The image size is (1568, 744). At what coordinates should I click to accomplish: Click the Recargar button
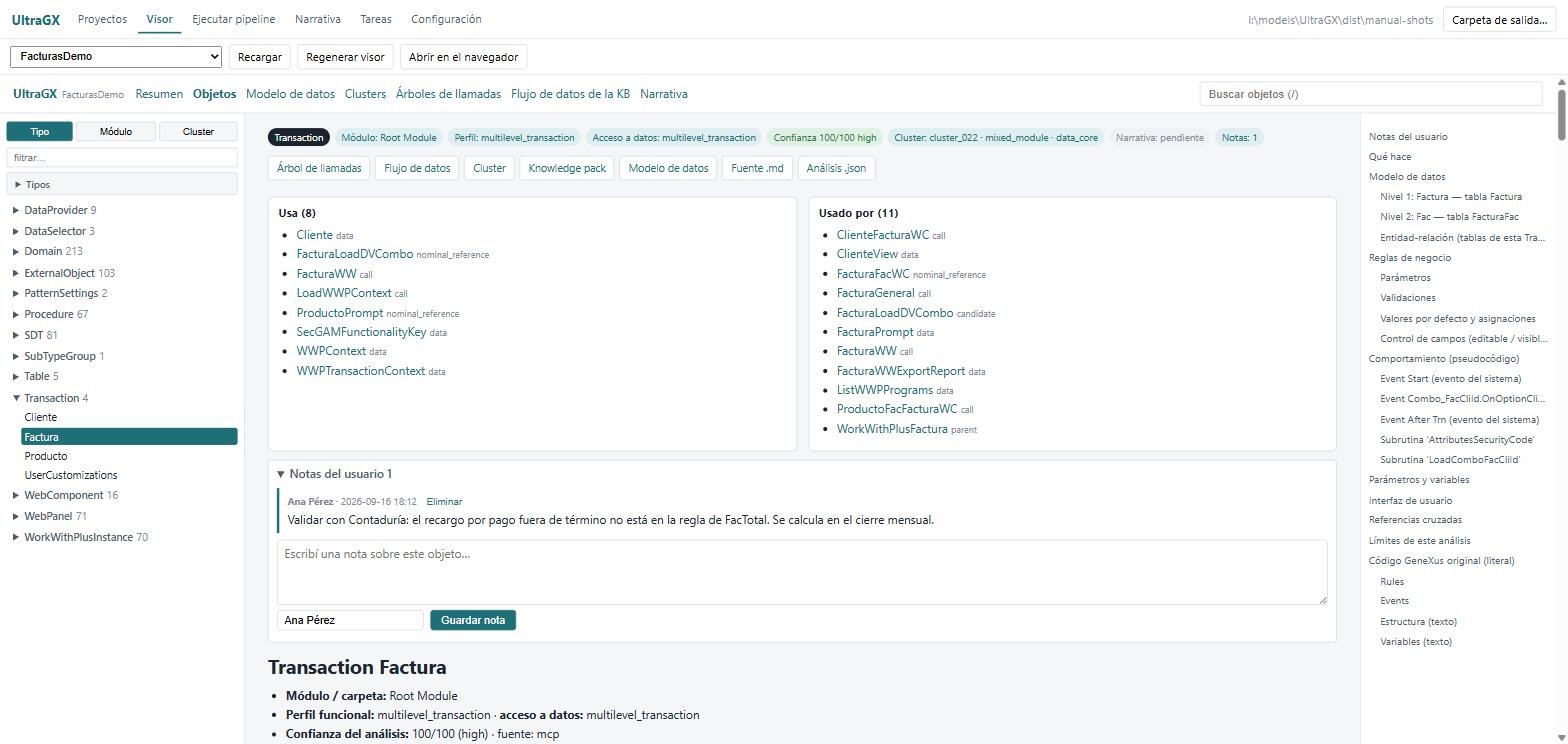pyautogui.click(x=260, y=57)
